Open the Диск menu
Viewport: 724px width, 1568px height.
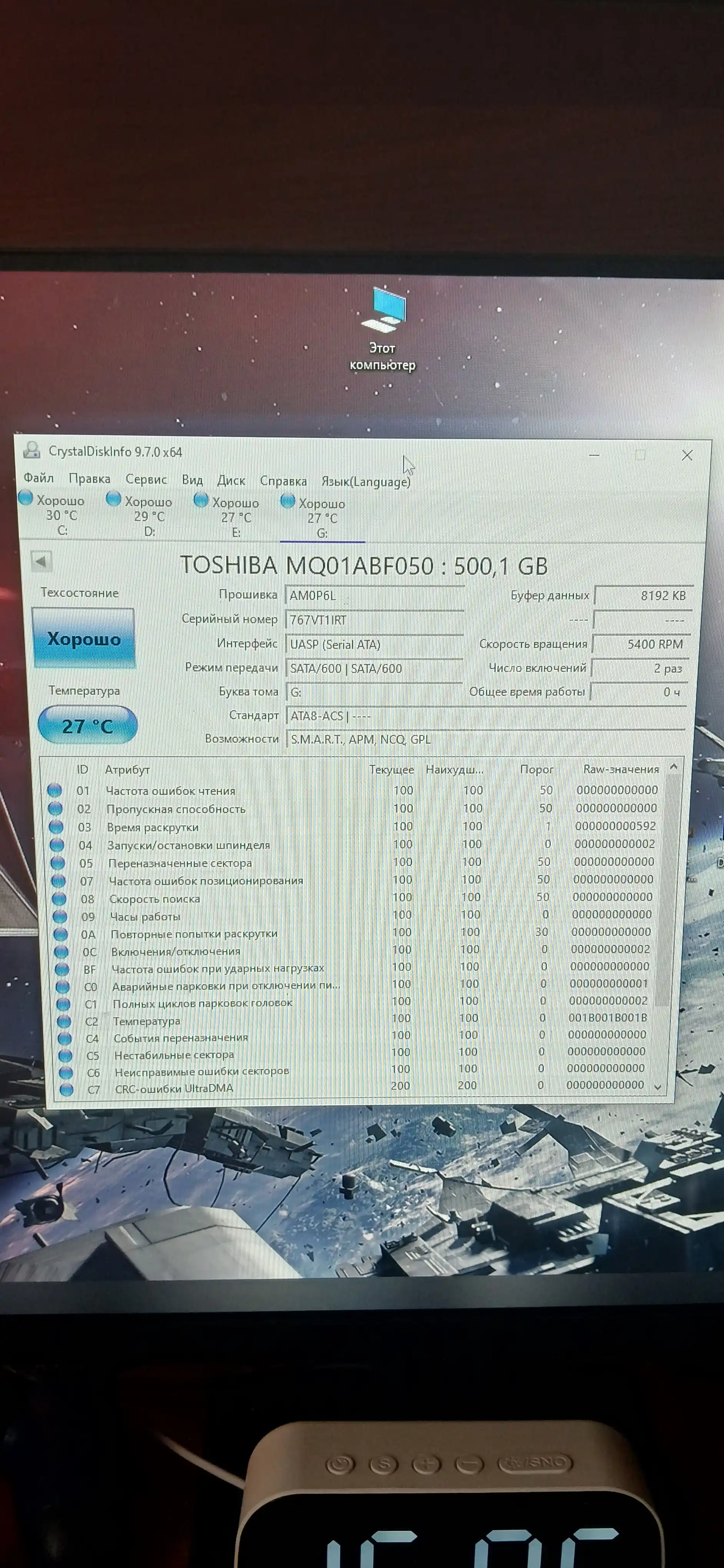coord(231,480)
